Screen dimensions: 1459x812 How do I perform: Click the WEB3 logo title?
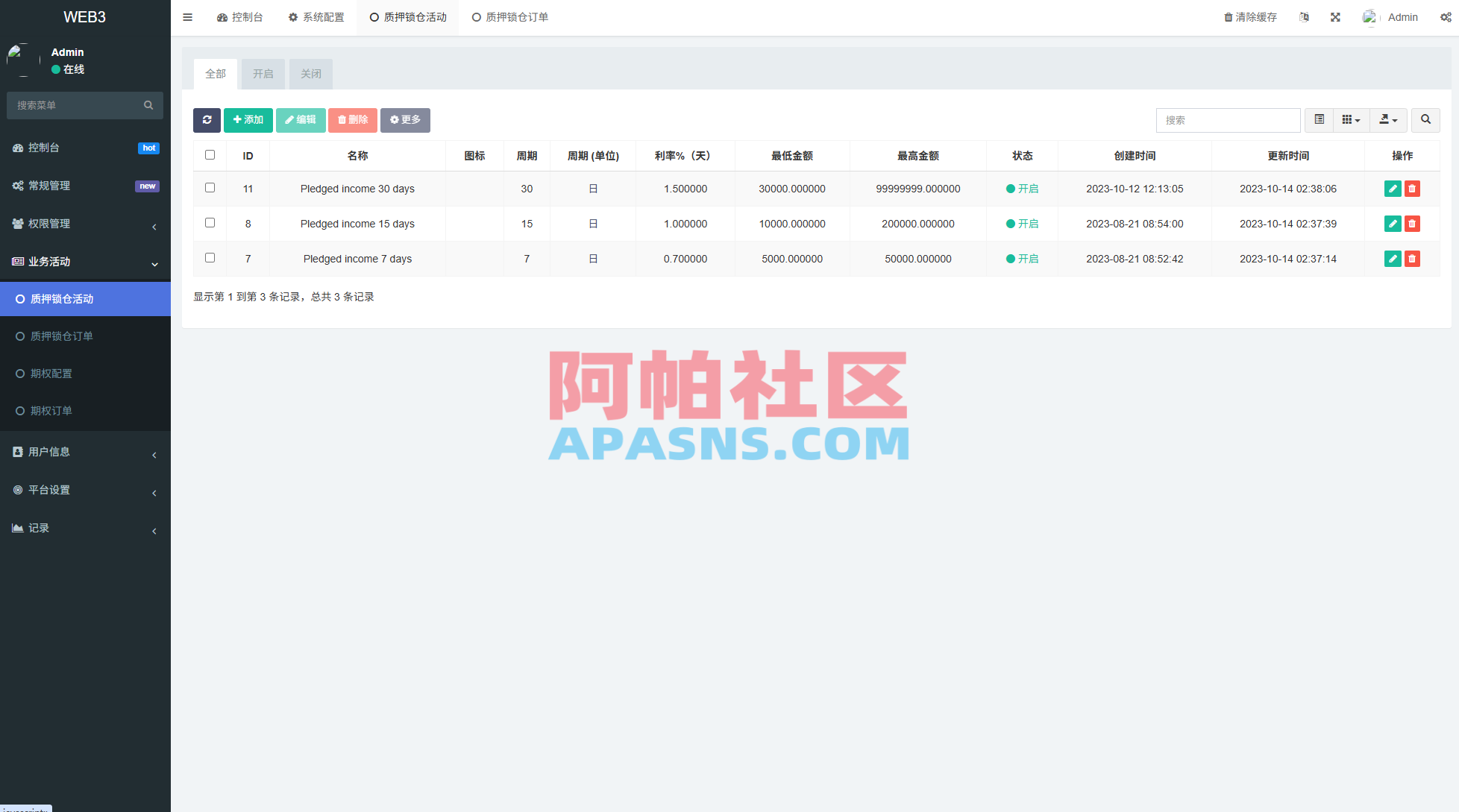click(84, 17)
